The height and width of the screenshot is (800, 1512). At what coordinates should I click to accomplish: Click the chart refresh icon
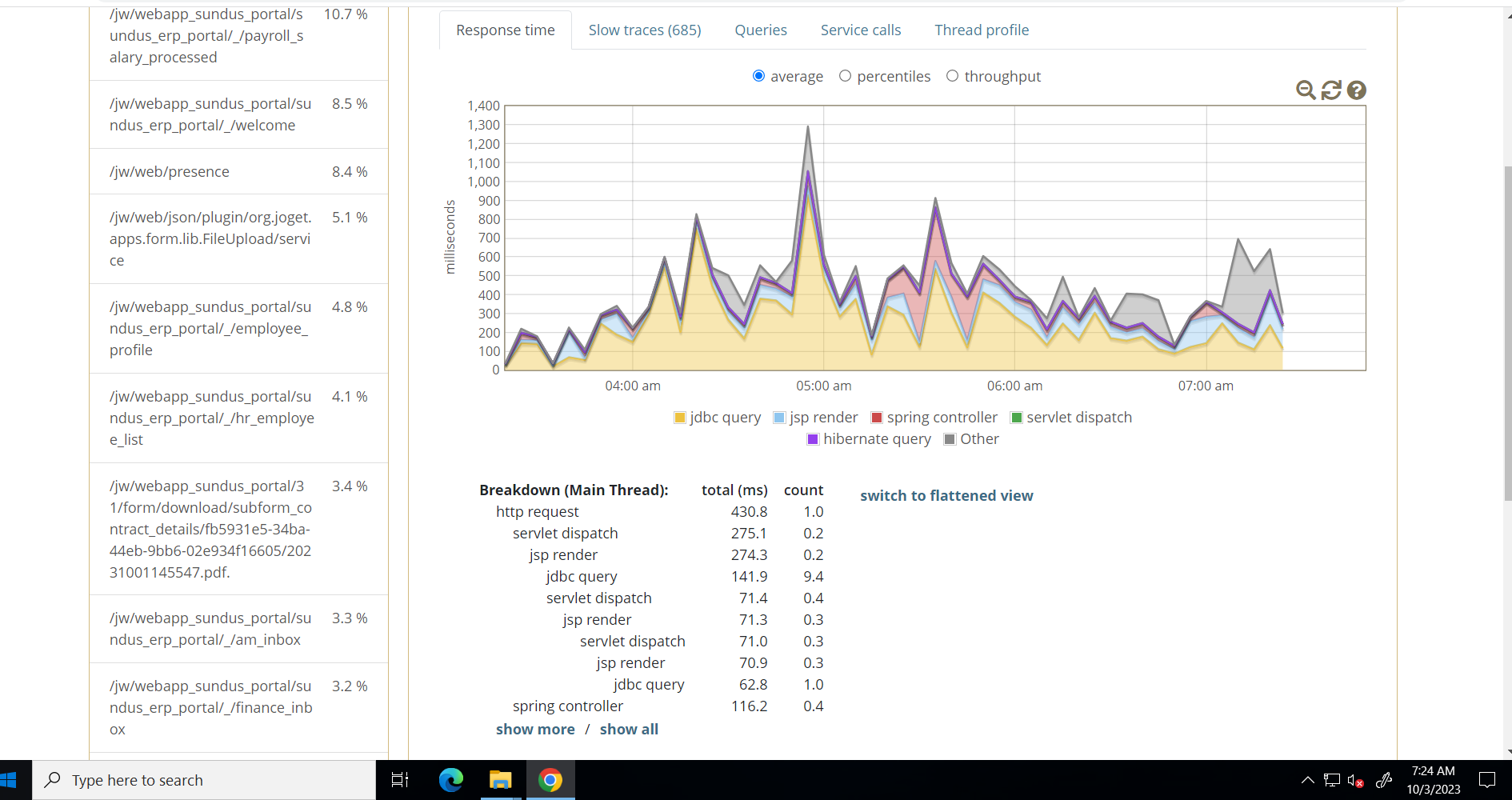(x=1331, y=90)
